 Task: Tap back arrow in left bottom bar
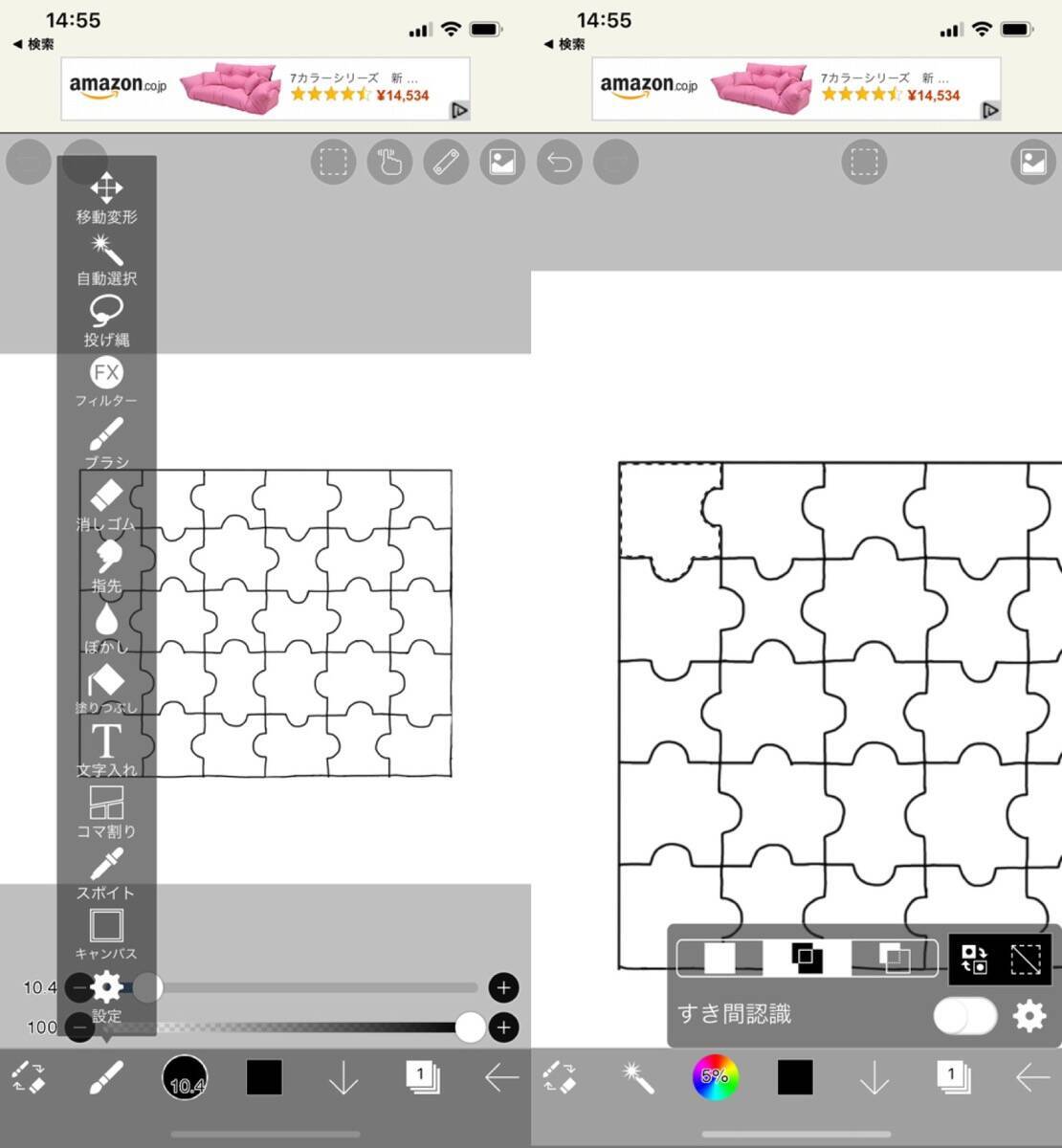(x=501, y=1078)
